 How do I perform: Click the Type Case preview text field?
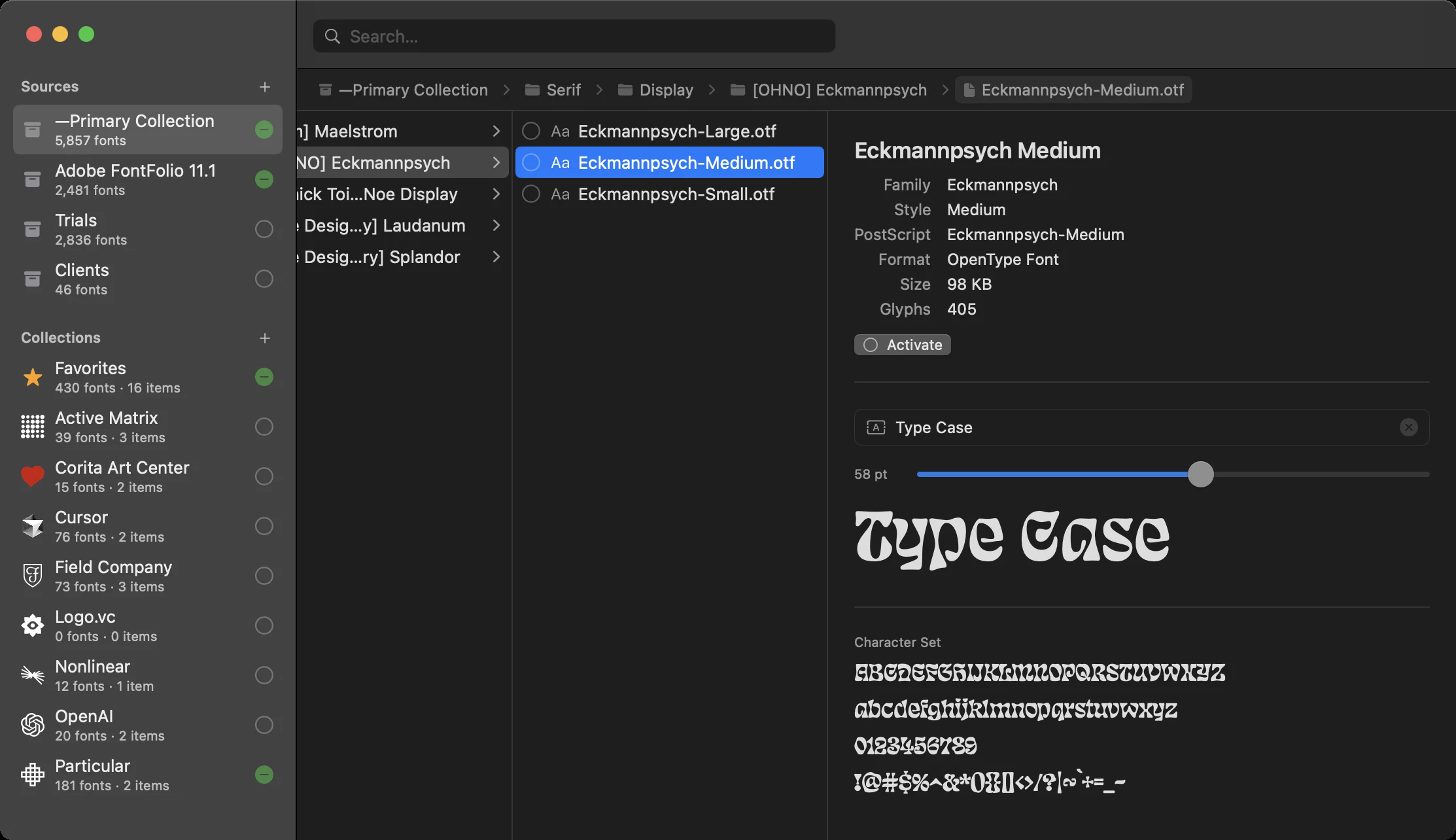1141,427
